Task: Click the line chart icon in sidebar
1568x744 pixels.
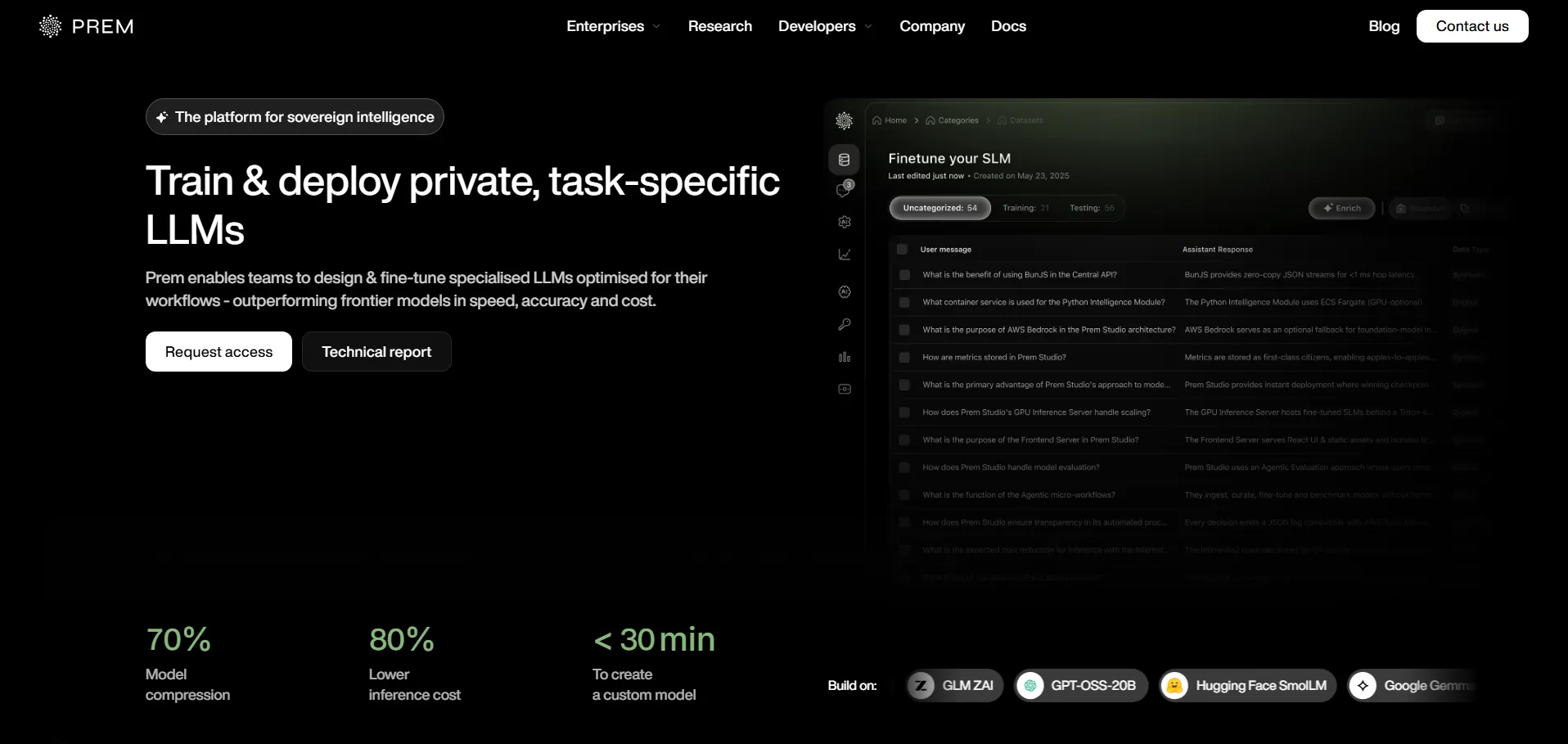Action: [x=845, y=255]
